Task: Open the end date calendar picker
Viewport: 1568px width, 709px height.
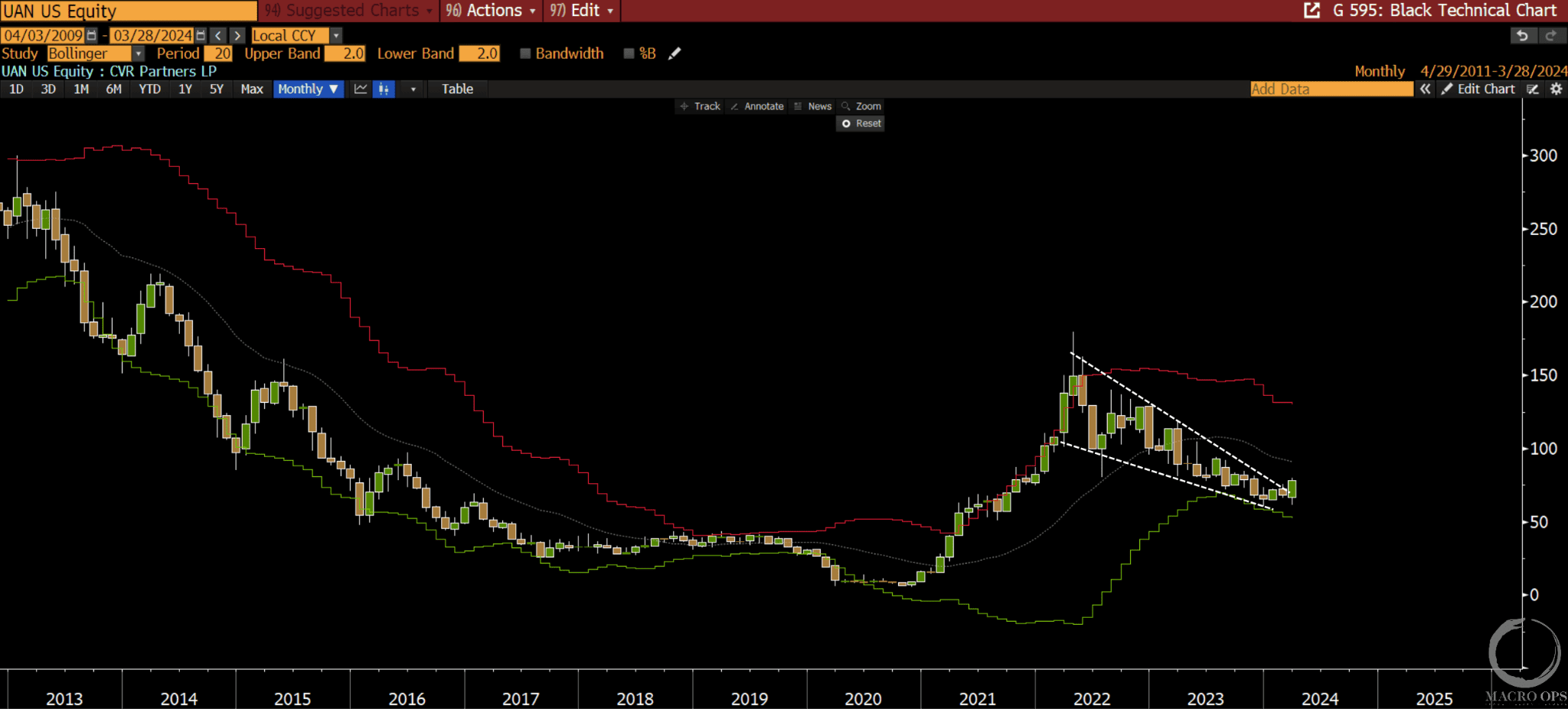Action: (x=201, y=35)
